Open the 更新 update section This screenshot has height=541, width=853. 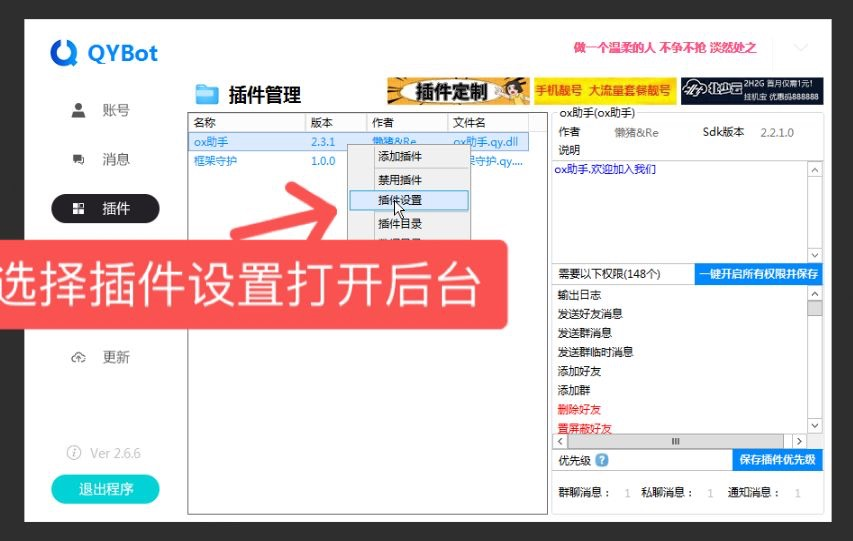101,357
